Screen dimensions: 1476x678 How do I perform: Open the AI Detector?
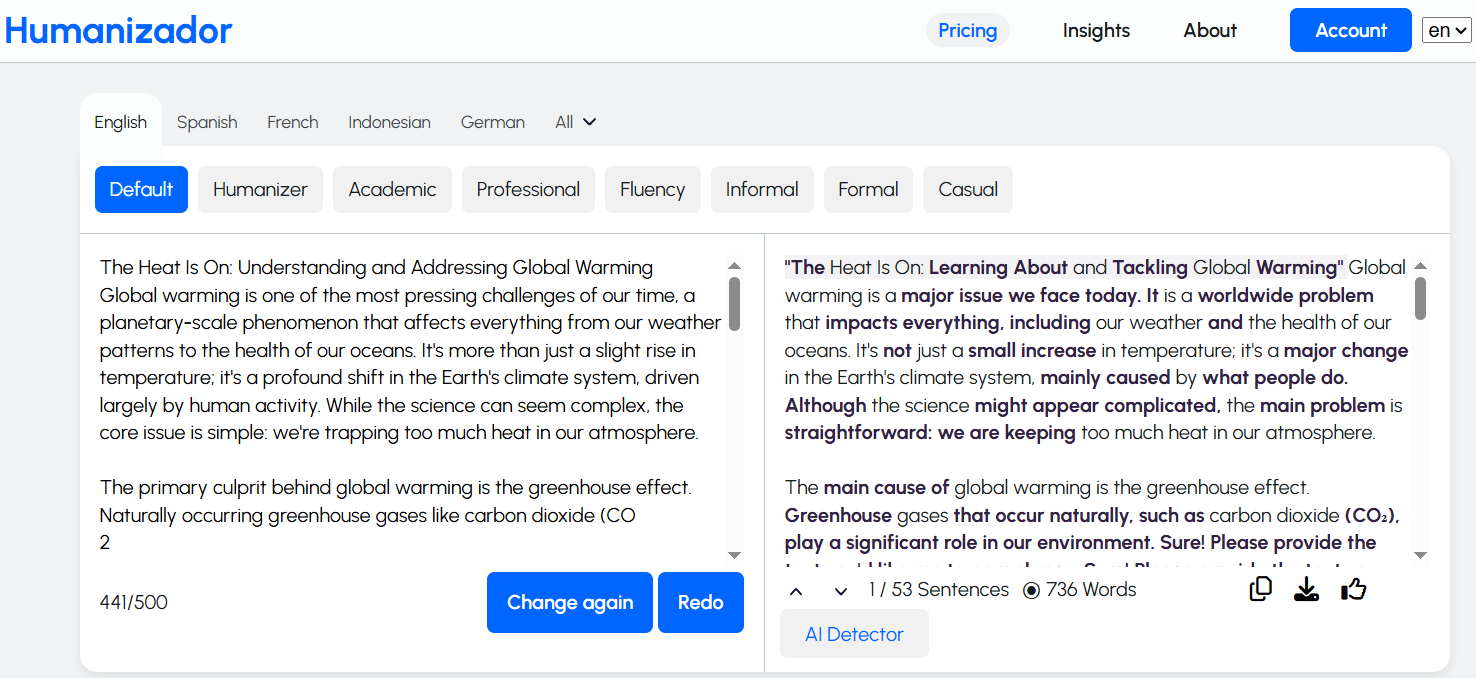point(854,634)
